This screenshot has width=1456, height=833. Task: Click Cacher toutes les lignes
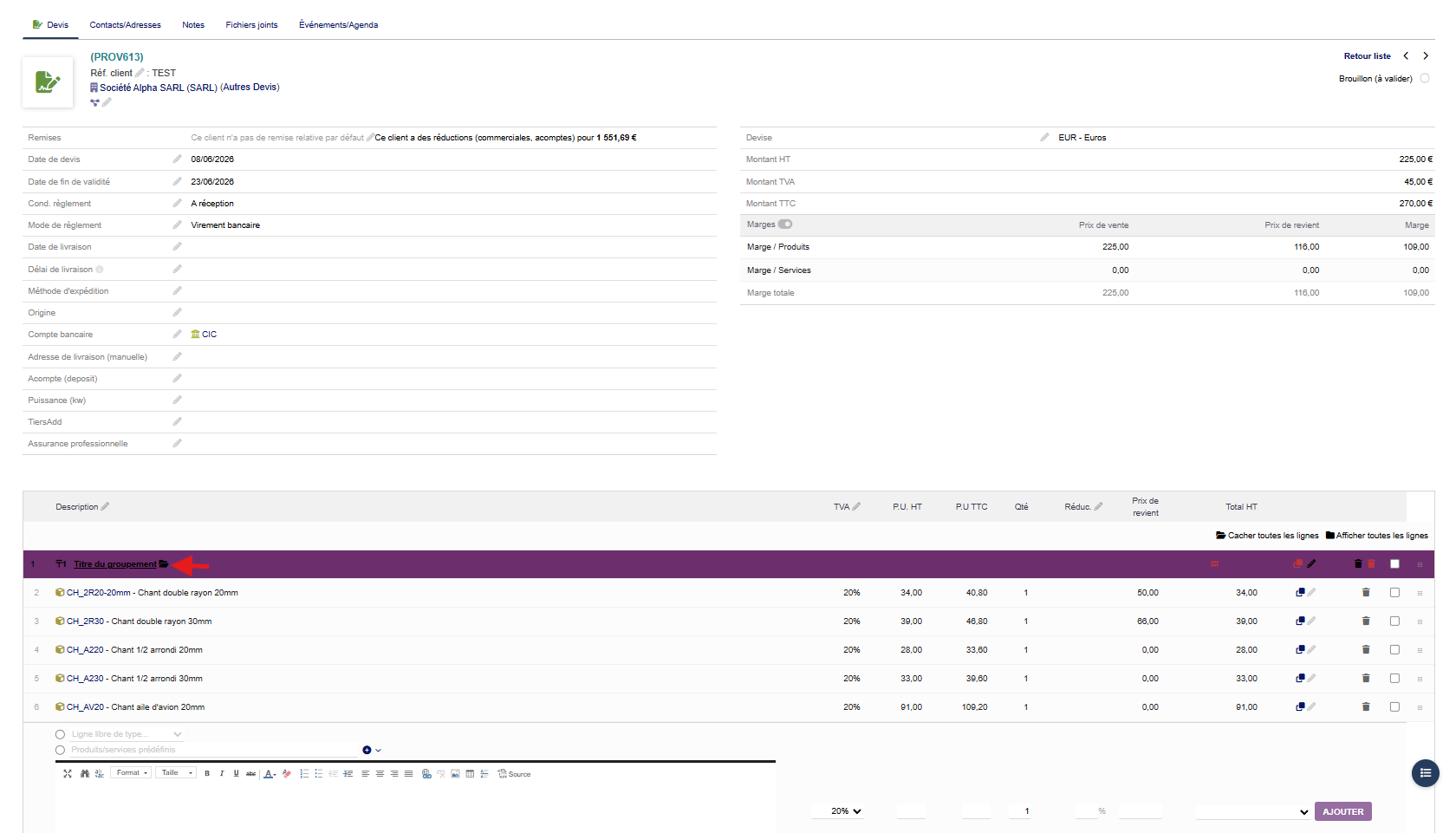[x=1267, y=536]
